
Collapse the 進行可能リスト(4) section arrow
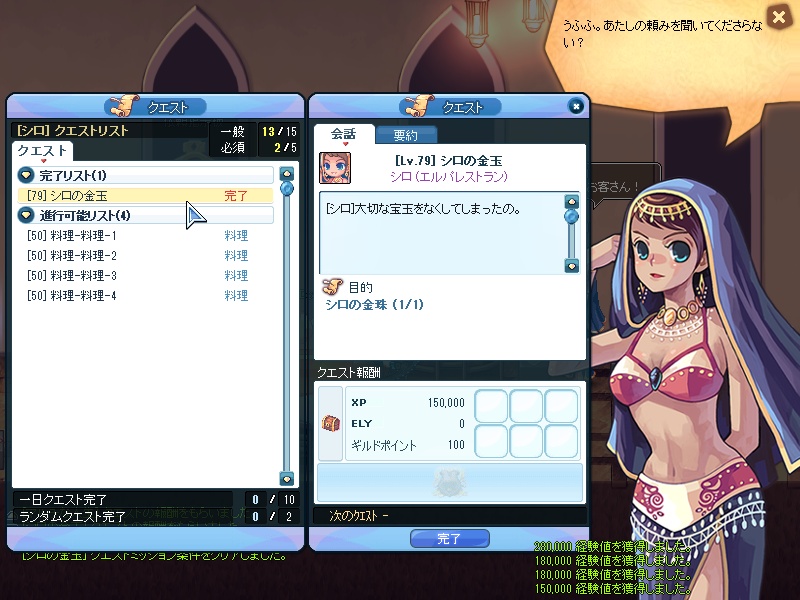(x=26, y=215)
